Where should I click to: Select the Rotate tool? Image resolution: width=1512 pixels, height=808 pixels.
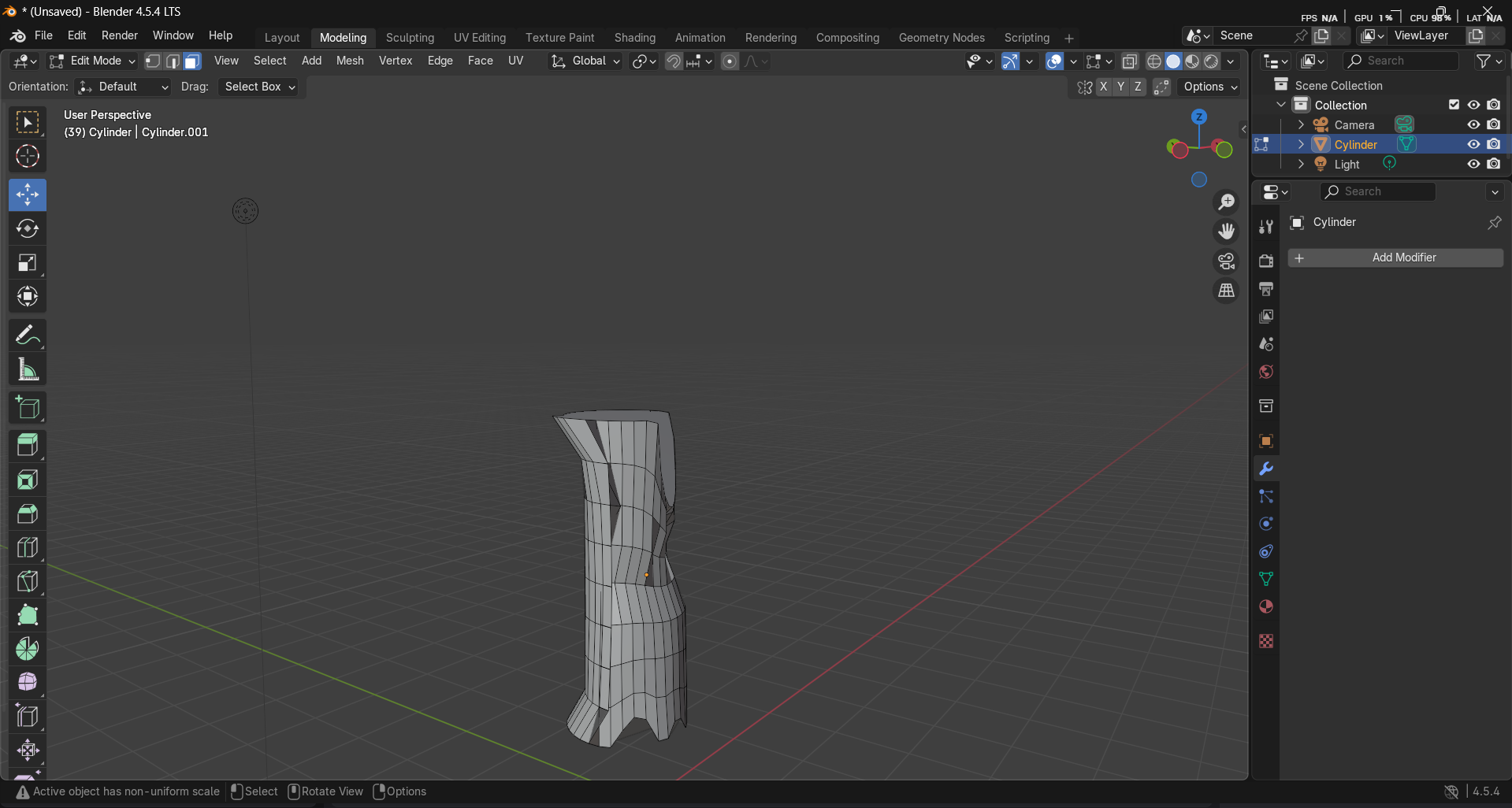(x=28, y=228)
